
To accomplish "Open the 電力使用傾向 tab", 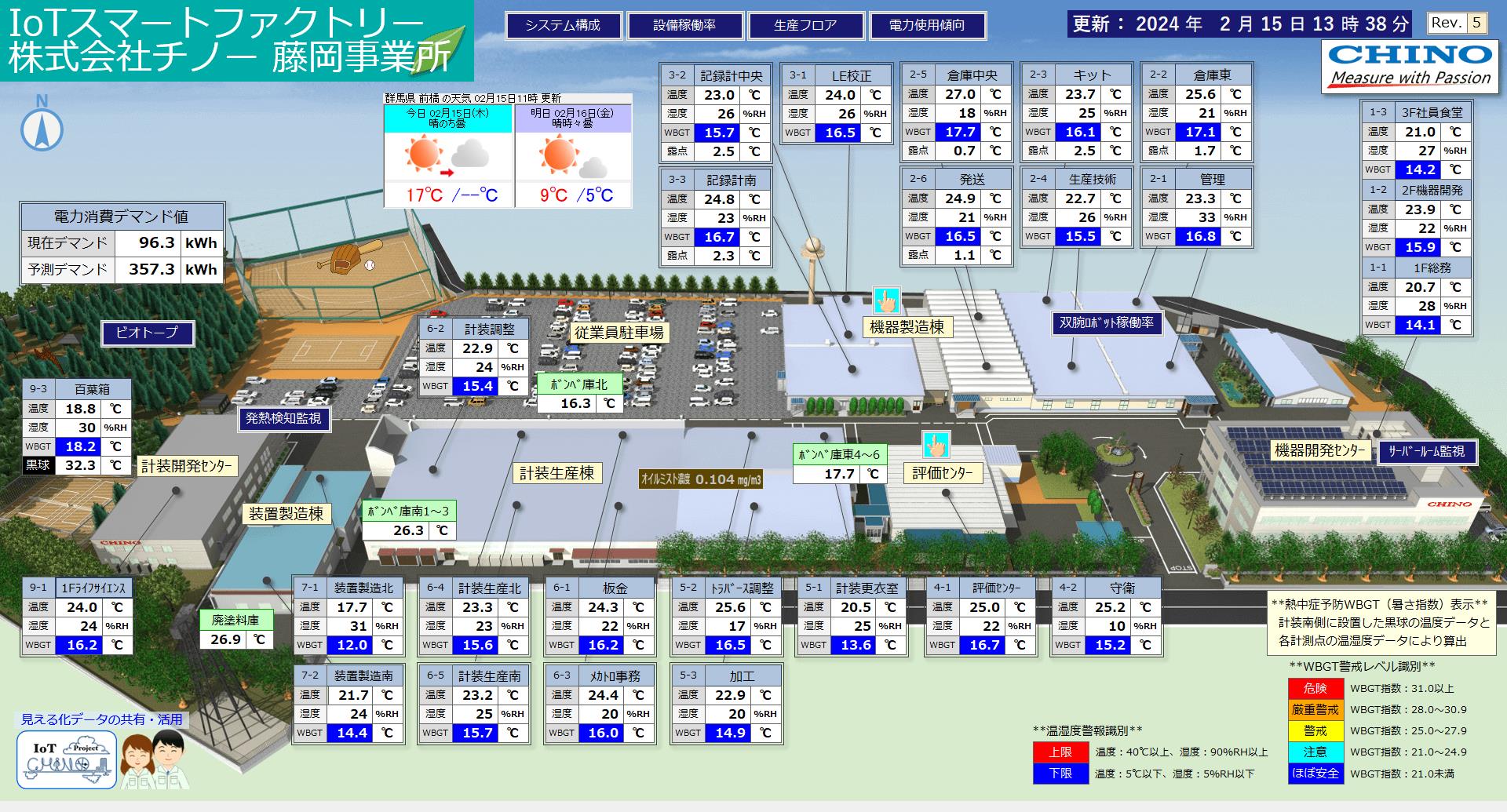I will click(926, 25).
